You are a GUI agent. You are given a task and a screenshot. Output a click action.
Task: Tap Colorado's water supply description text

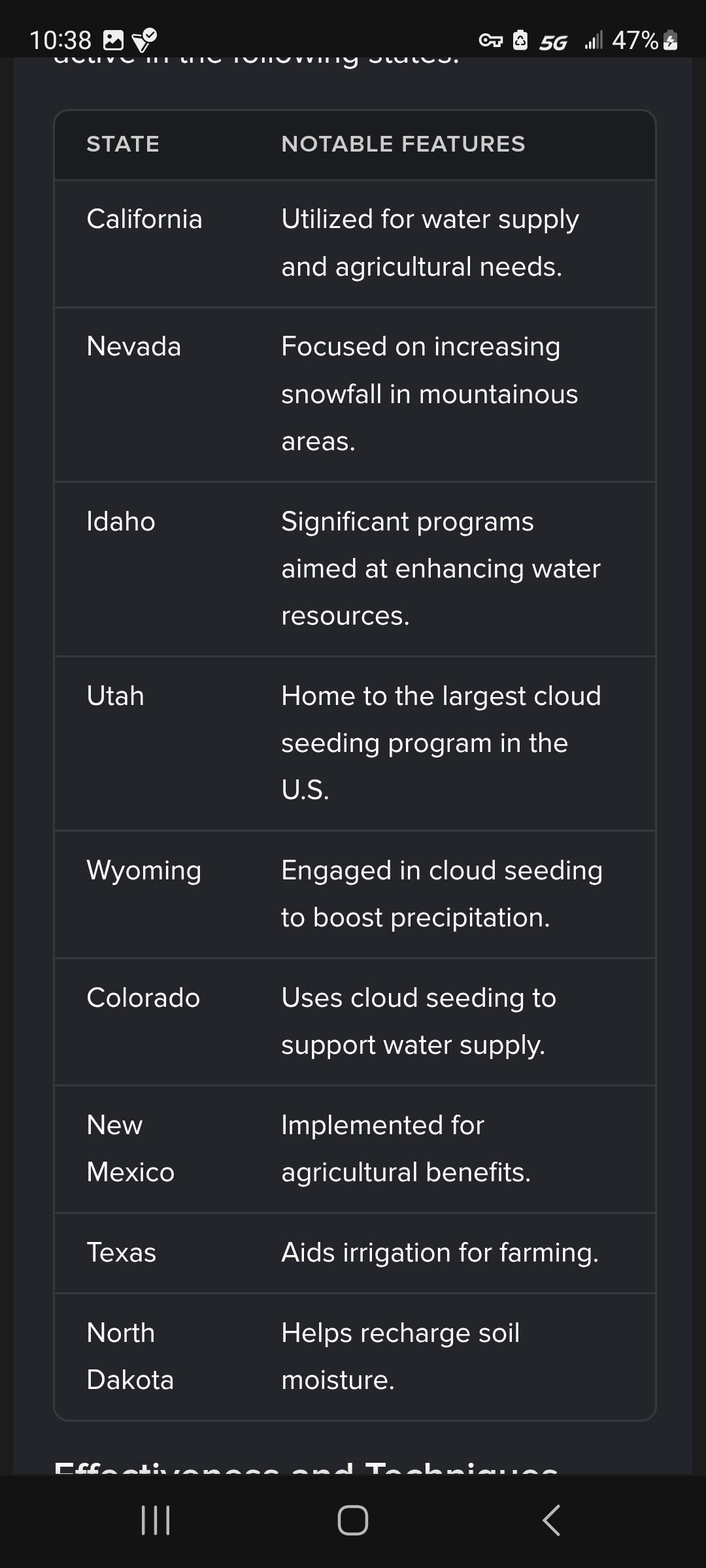coord(418,1021)
